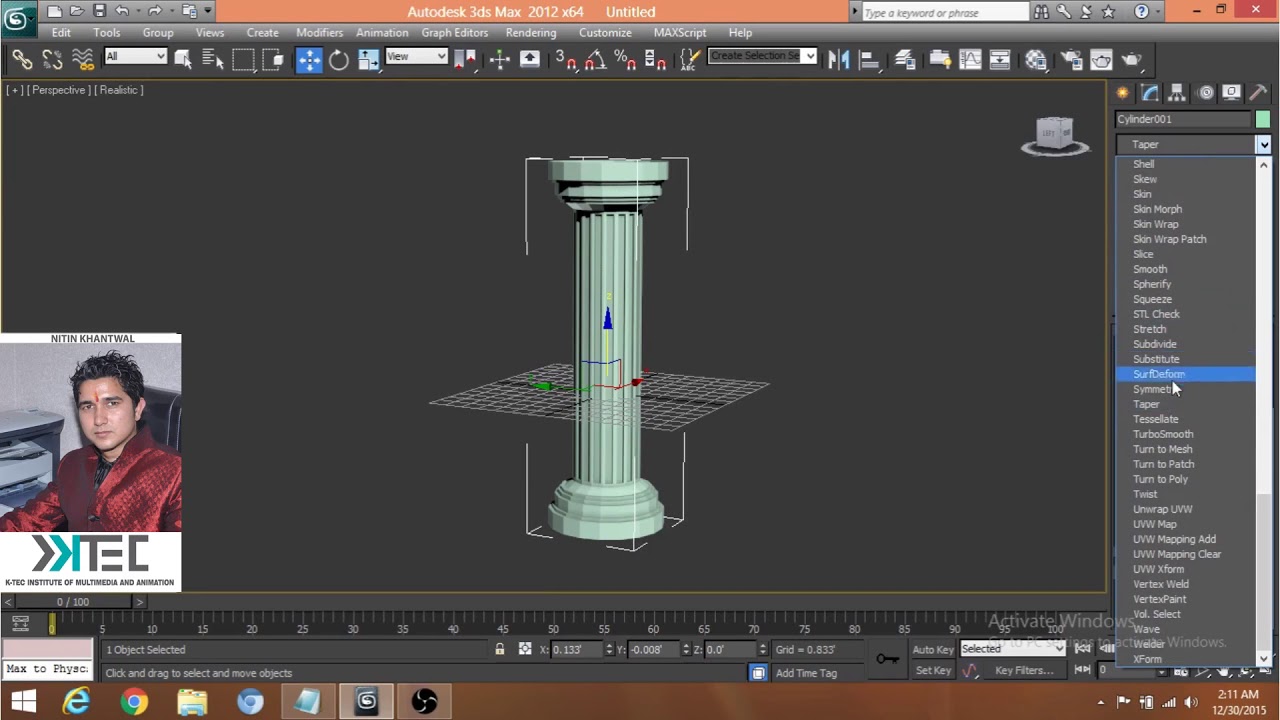Viewport: 1280px width, 720px height.
Task: Activate the Select and Rotate tool
Action: coord(339,60)
